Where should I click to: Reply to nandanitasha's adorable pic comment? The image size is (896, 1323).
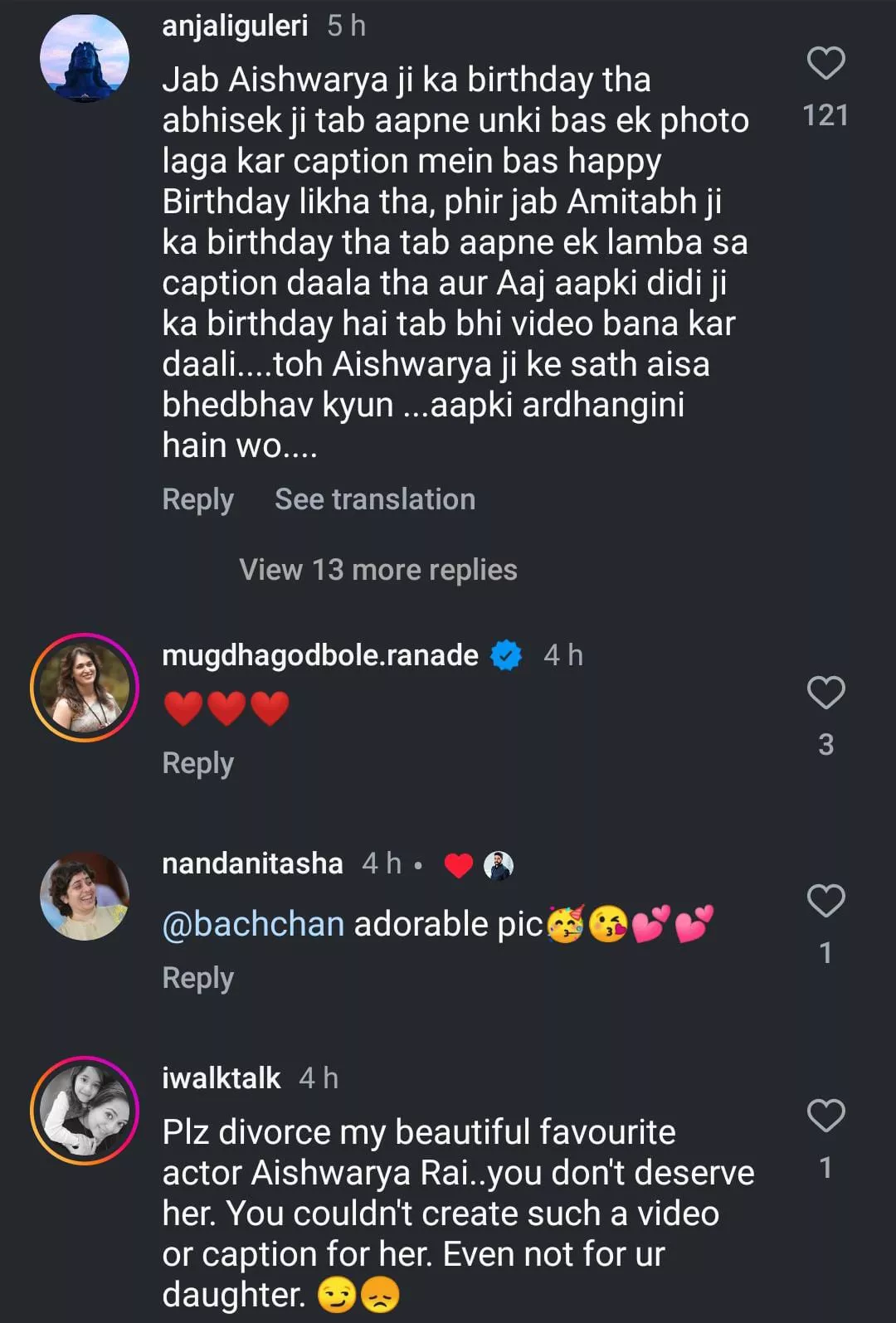(197, 978)
